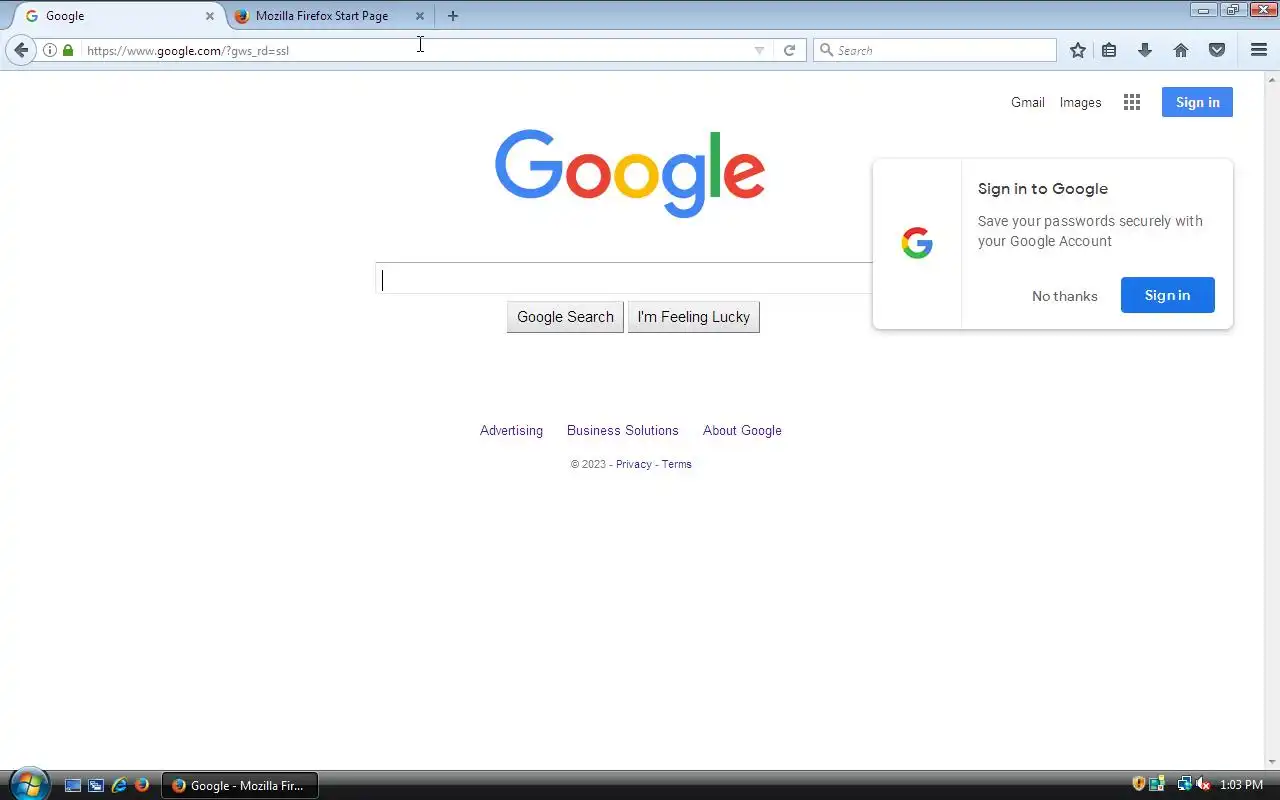Reload the current page
Screen dimensions: 1280x800
pos(789,50)
